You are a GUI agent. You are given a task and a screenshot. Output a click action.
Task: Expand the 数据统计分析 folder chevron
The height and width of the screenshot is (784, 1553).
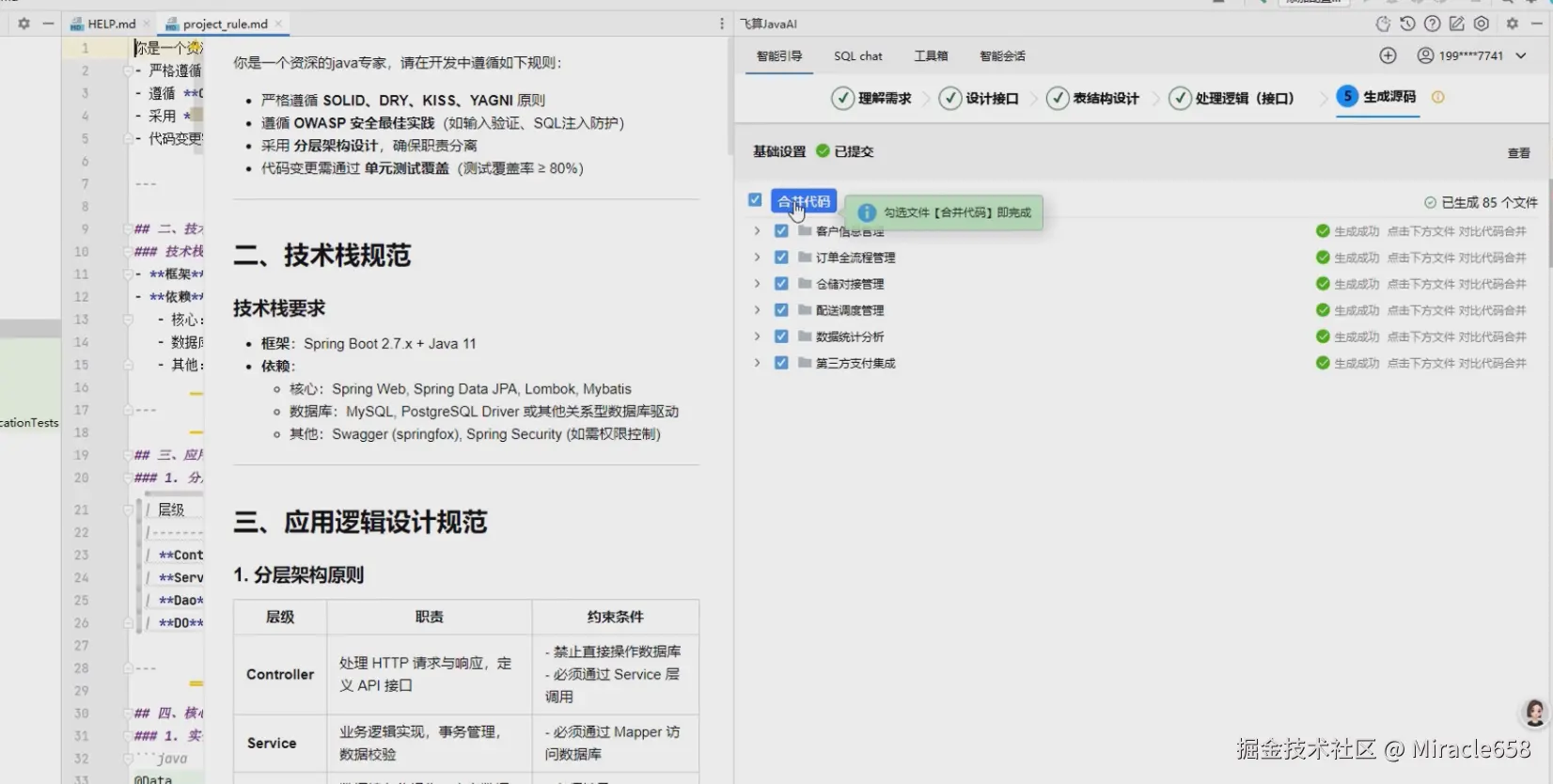coord(757,336)
